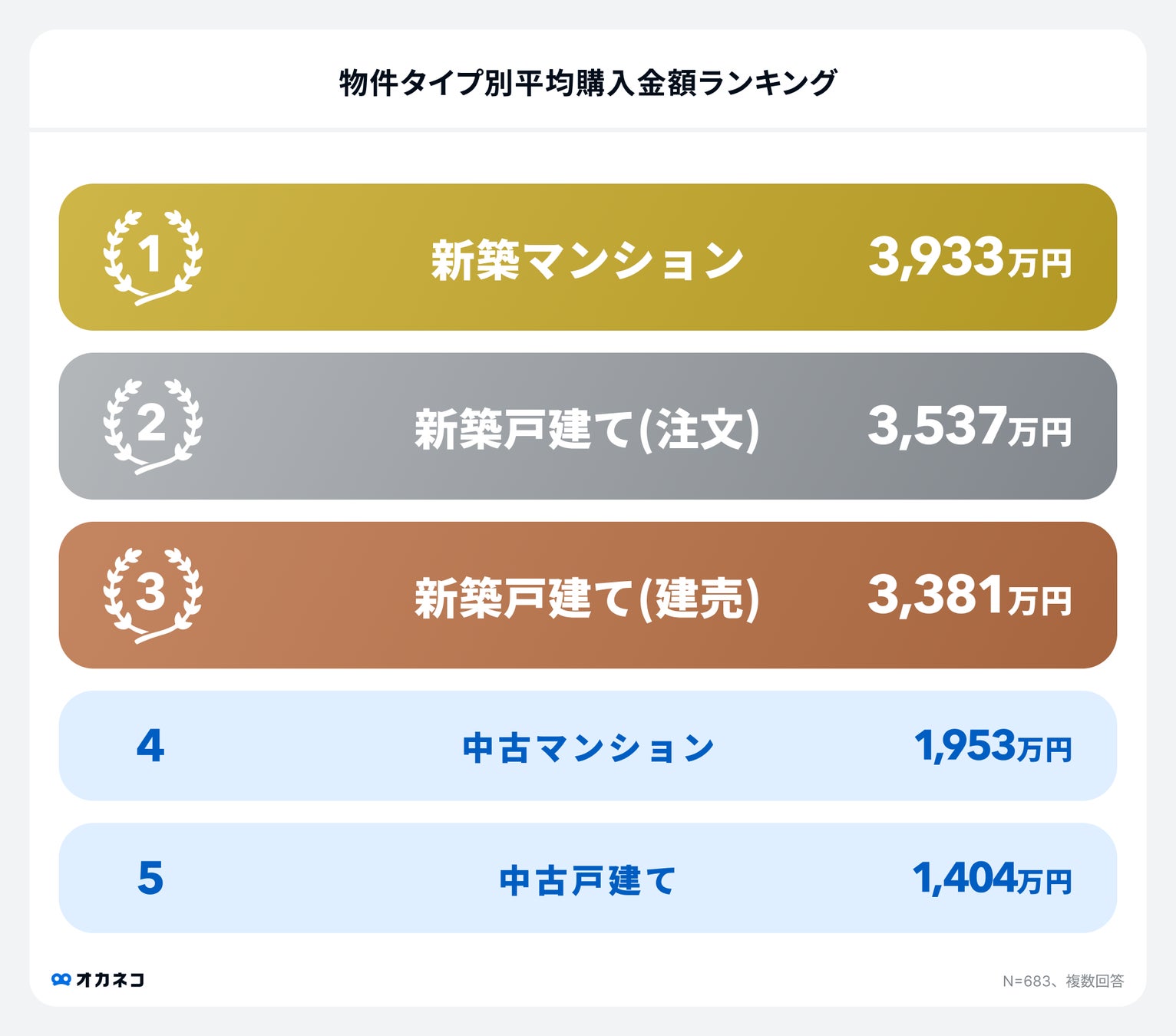The height and width of the screenshot is (1036, 1176).
Task: Click the 1,404万円 price
Action: click(992, 879)
